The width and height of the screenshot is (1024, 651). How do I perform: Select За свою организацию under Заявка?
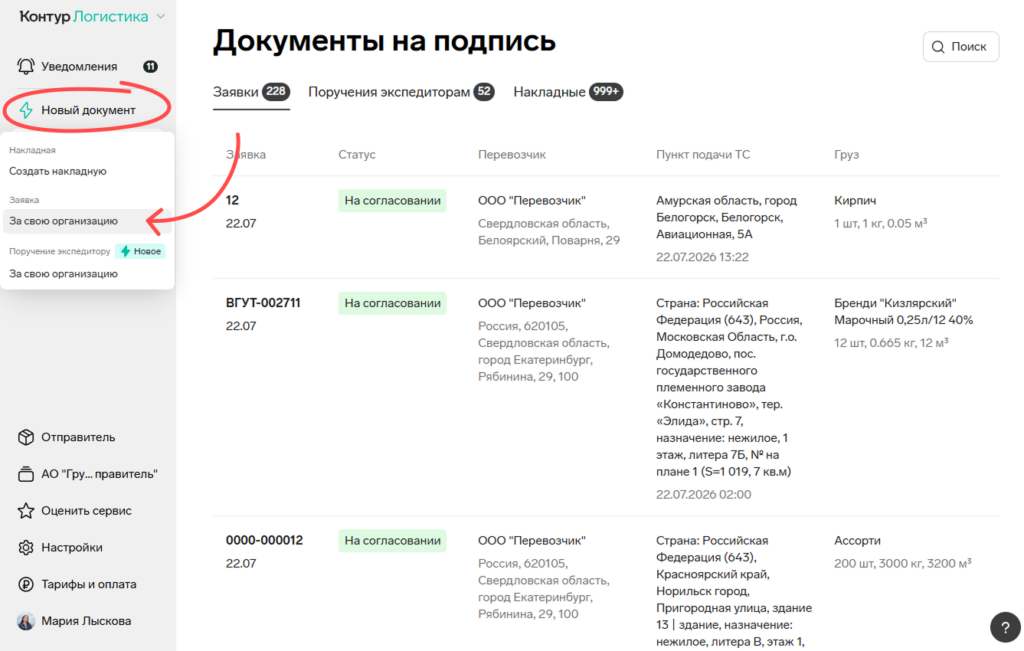(63, 221)
